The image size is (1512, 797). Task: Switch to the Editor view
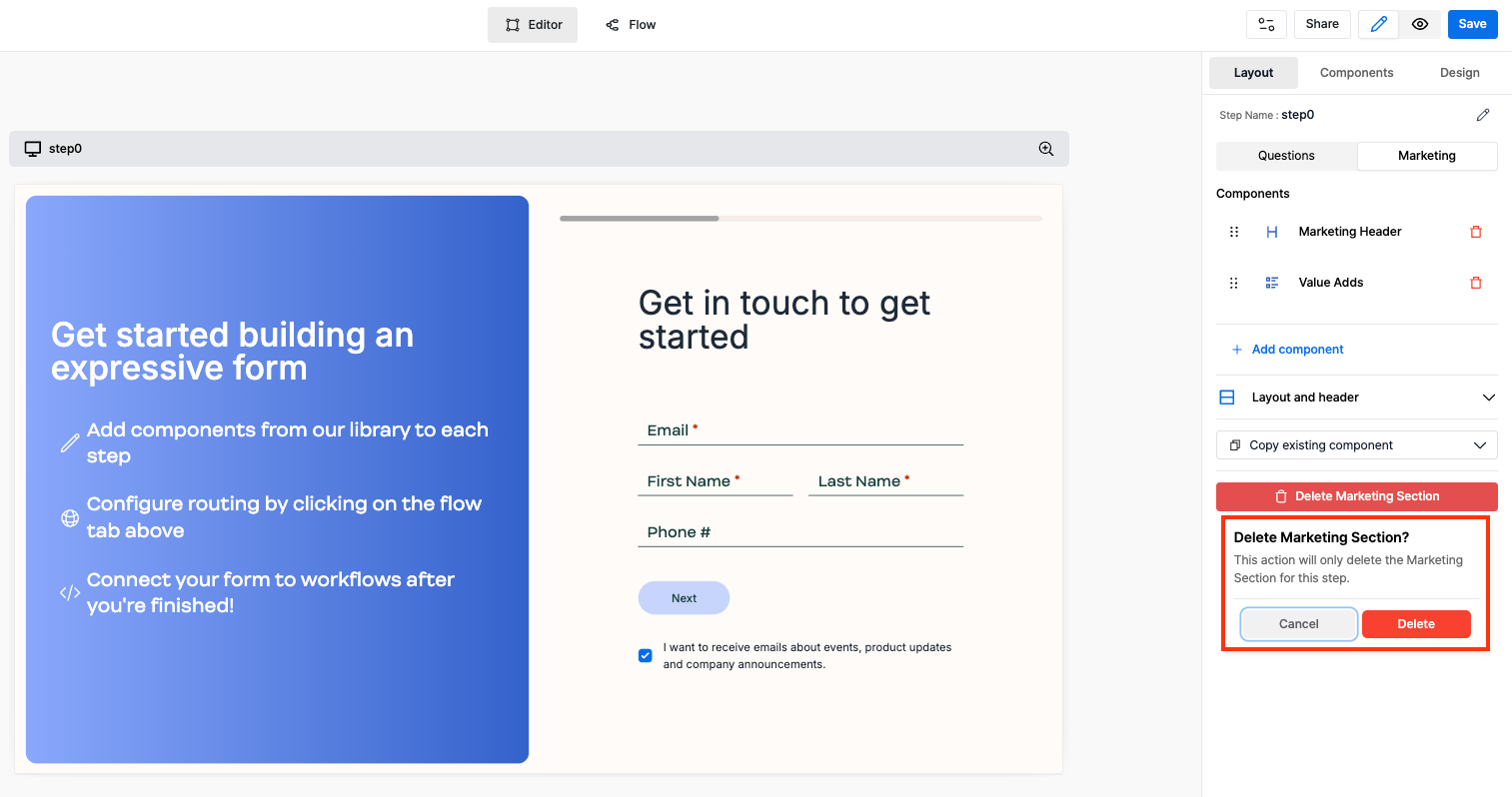tap(533, 25)
